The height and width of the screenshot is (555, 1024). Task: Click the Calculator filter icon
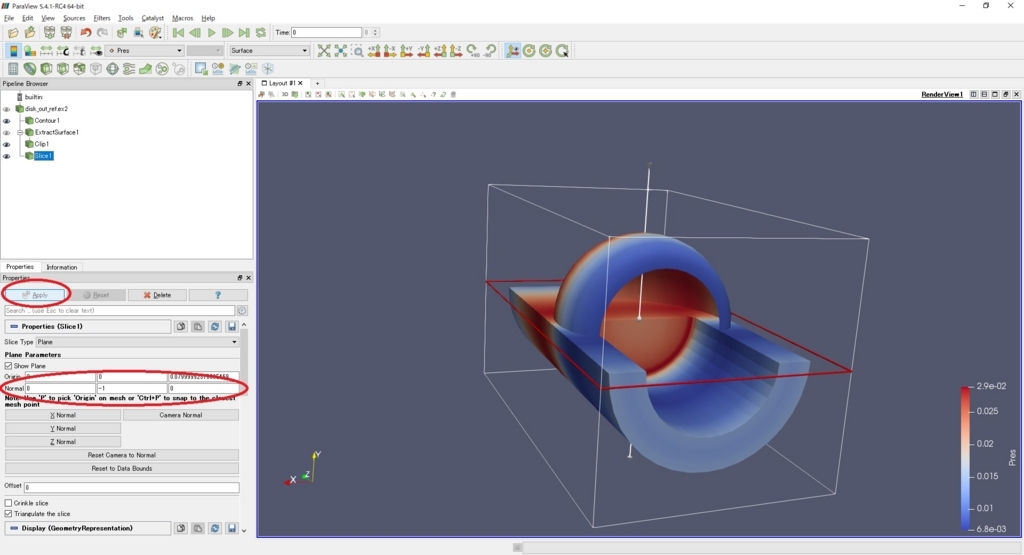point(13,69)
